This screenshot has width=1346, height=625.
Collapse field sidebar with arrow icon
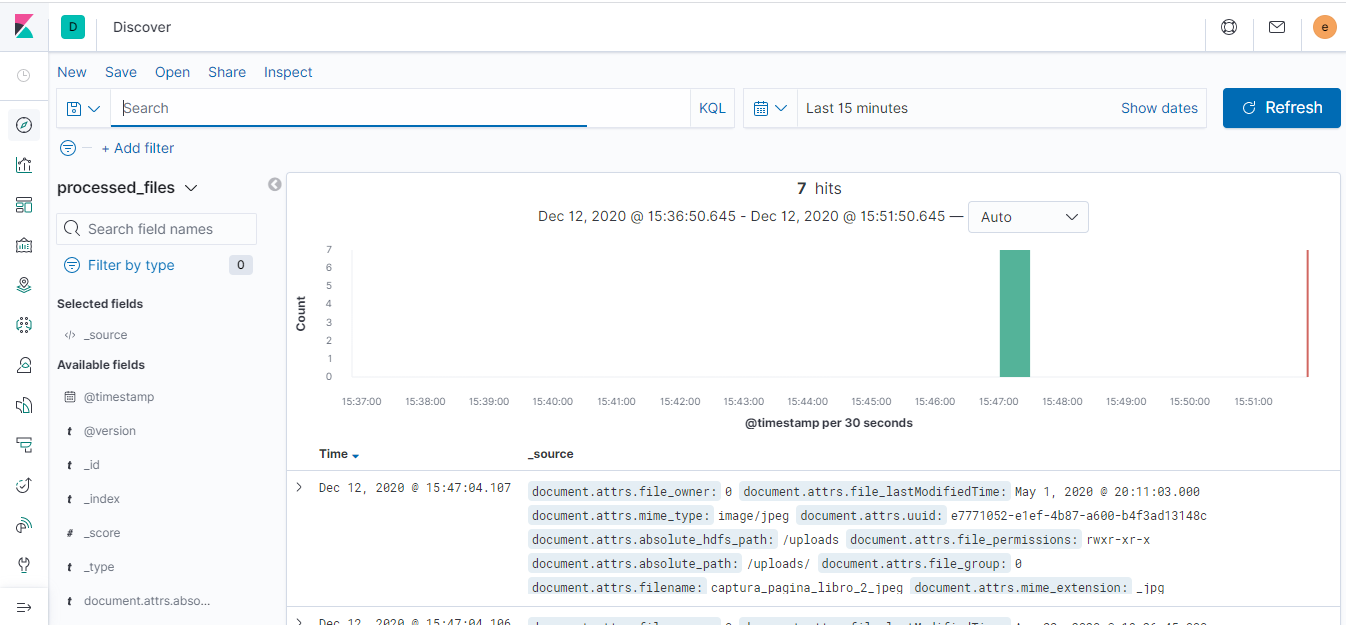(275, 184)
